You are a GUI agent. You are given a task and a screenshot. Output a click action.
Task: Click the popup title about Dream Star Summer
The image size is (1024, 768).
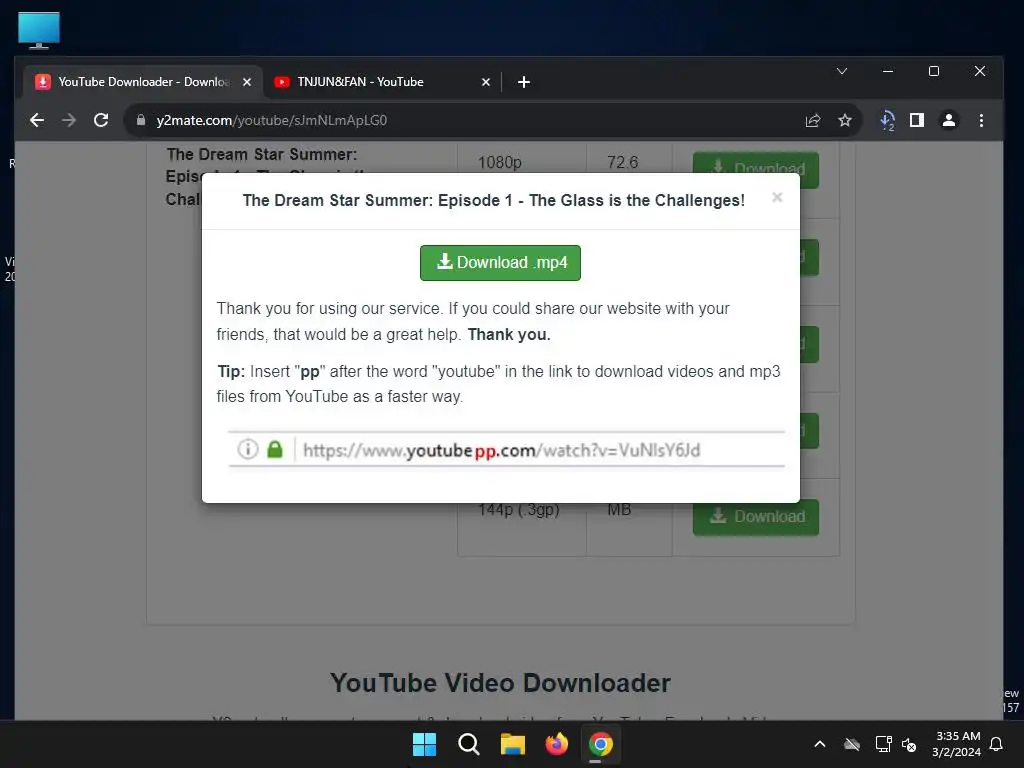(494, 200)
